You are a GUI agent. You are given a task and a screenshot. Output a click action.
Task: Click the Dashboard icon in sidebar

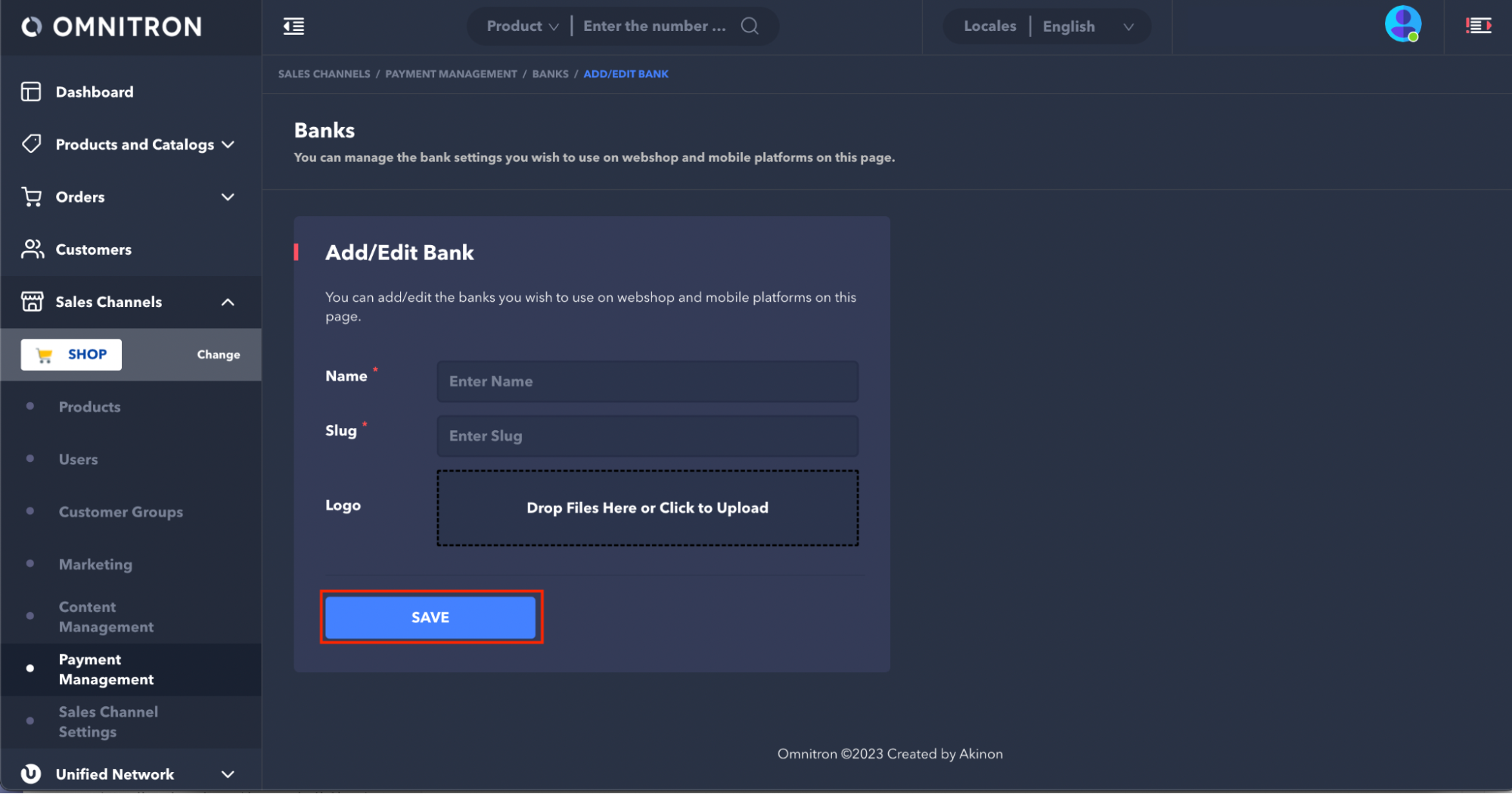pos(31,91)
